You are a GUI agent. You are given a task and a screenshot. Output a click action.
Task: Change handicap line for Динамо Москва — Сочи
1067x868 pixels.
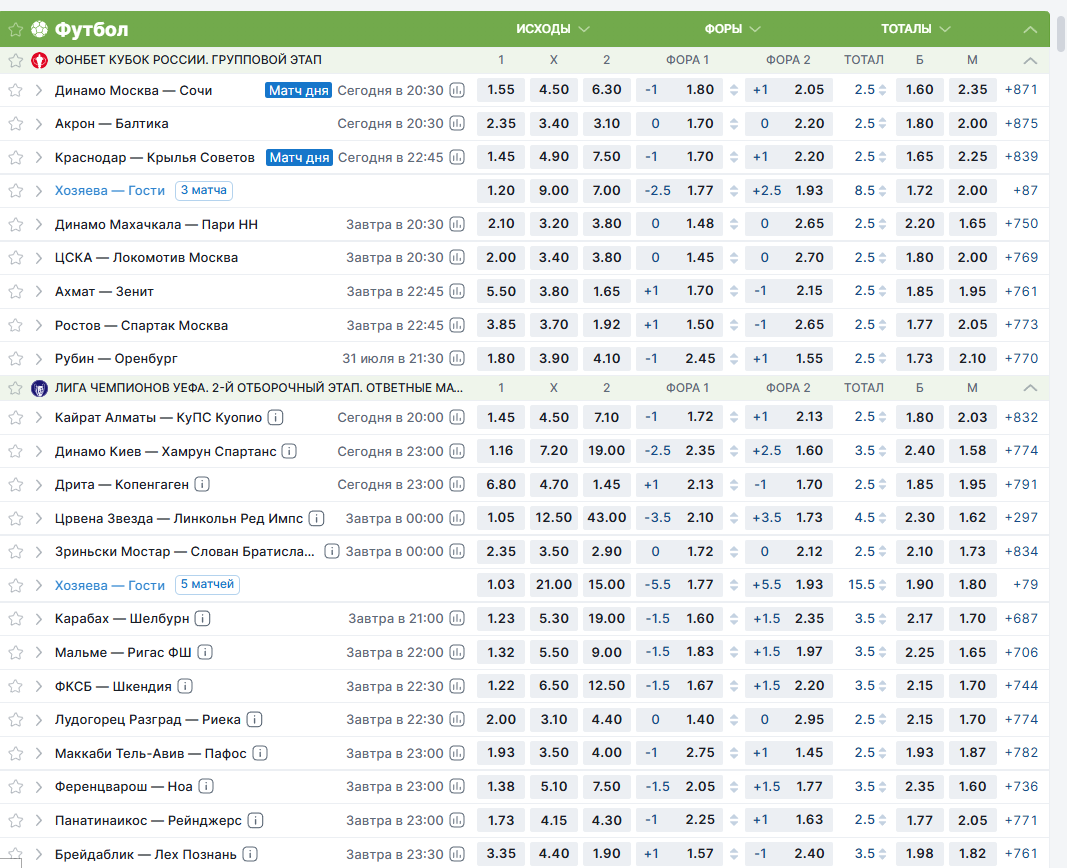(x=734, y=90)
